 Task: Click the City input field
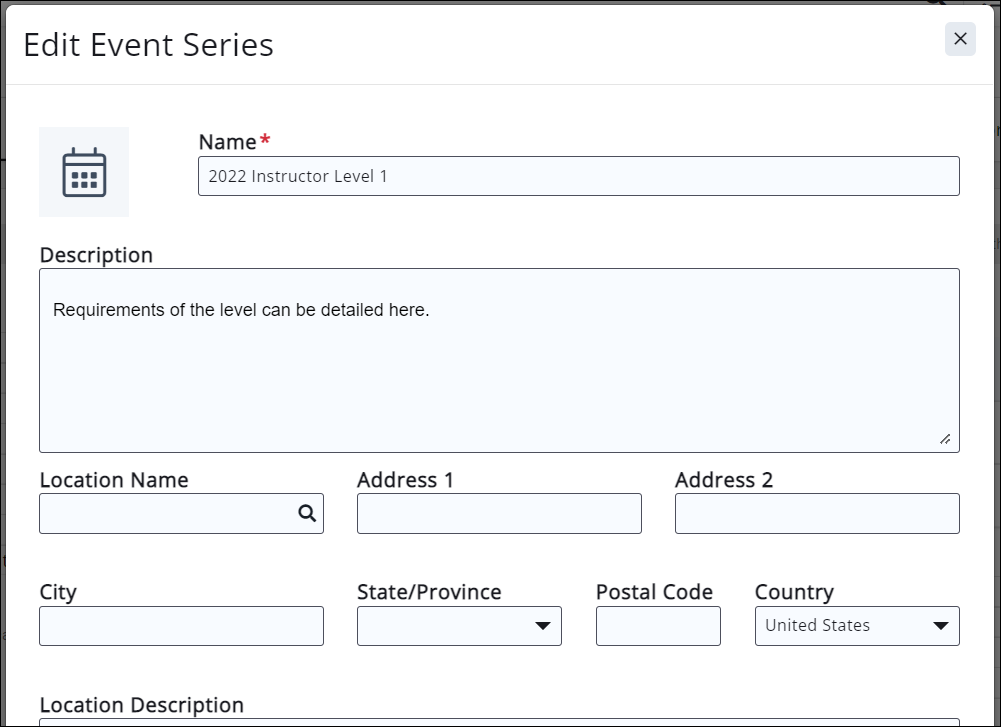click(x=181, y=626)
